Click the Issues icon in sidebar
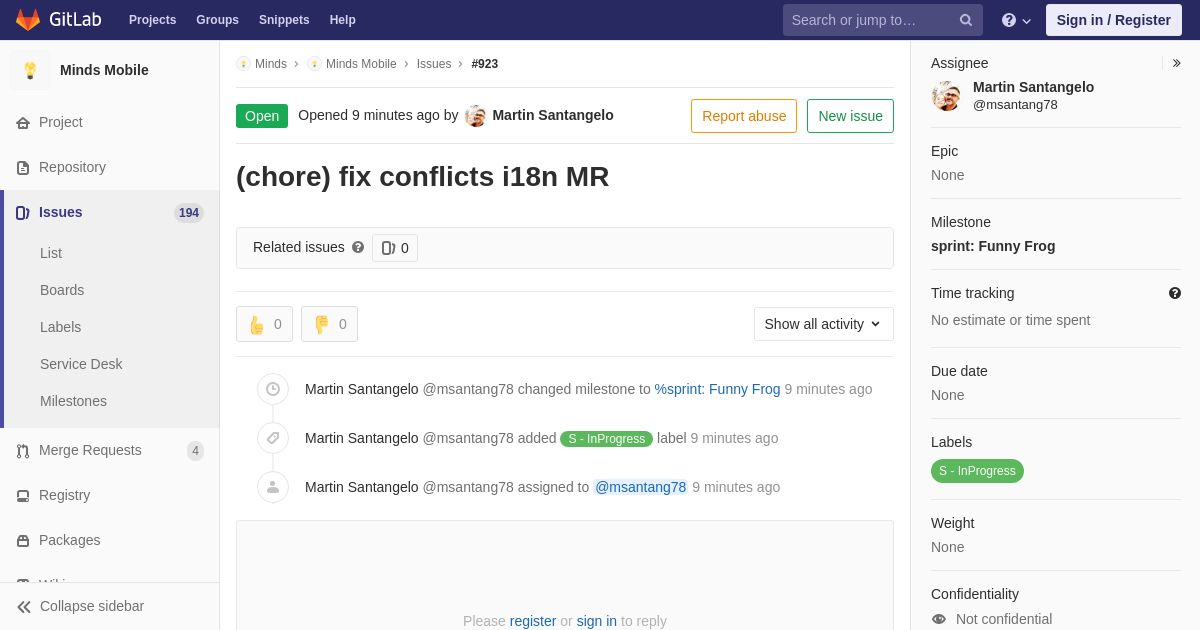Image resolution: width=1200 pixels, height=630 pixels. 23,213
